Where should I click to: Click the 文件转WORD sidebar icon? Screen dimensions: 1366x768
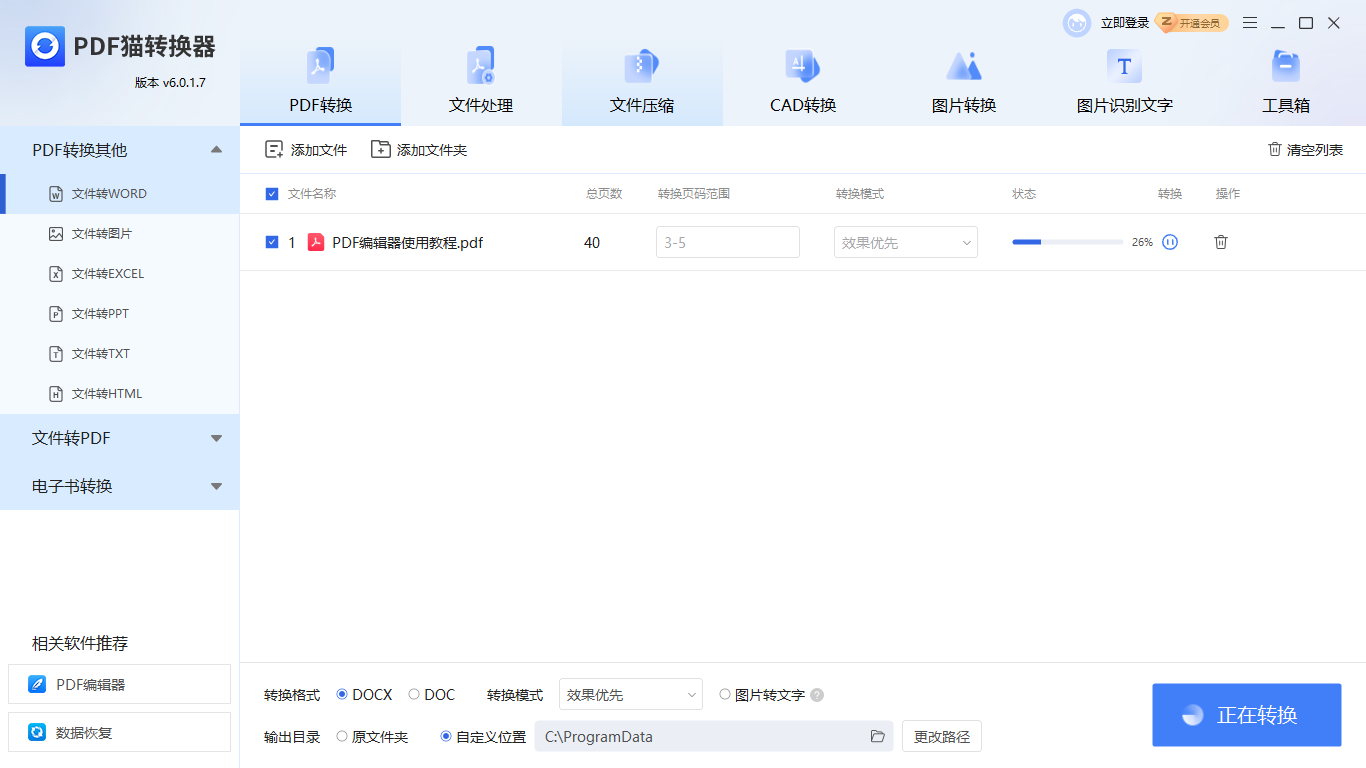[56, 194]
